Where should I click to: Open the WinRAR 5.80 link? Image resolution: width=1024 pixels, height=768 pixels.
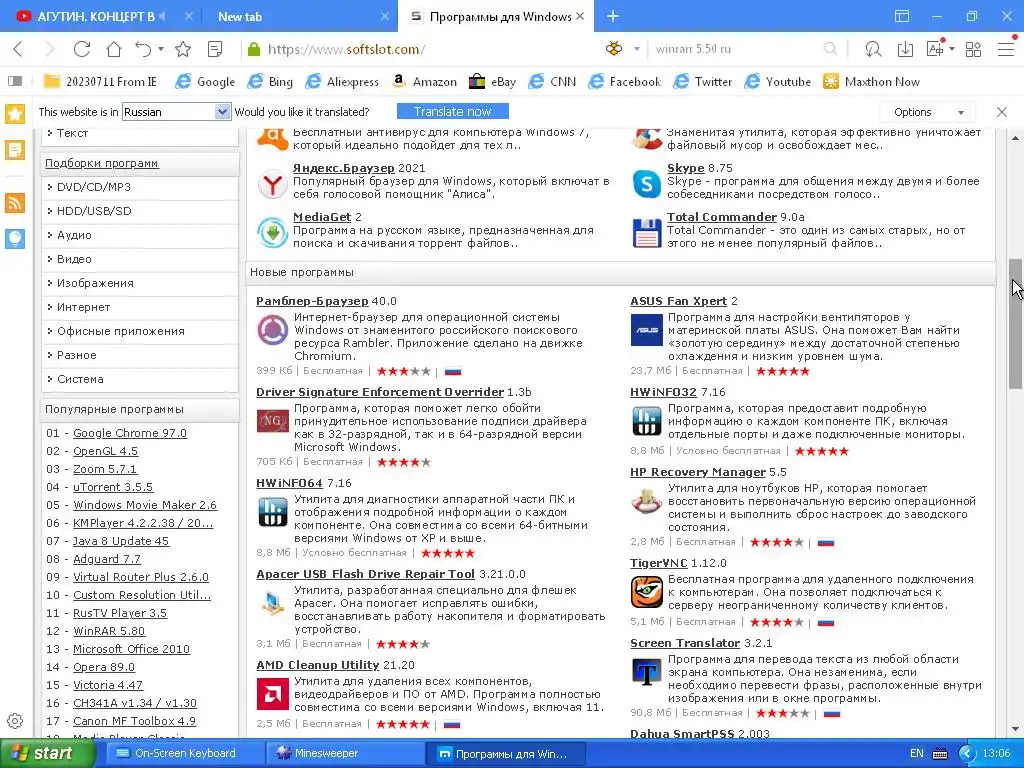(109, 631)
